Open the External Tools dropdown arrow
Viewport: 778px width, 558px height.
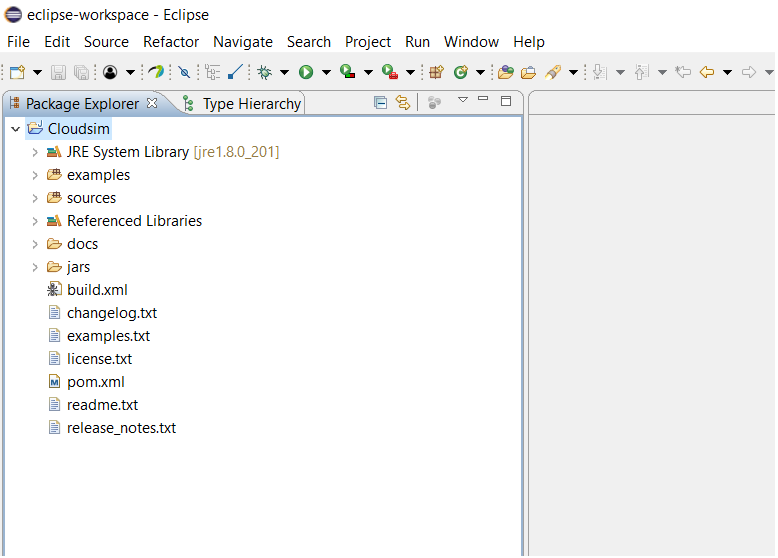click(410, 72)
